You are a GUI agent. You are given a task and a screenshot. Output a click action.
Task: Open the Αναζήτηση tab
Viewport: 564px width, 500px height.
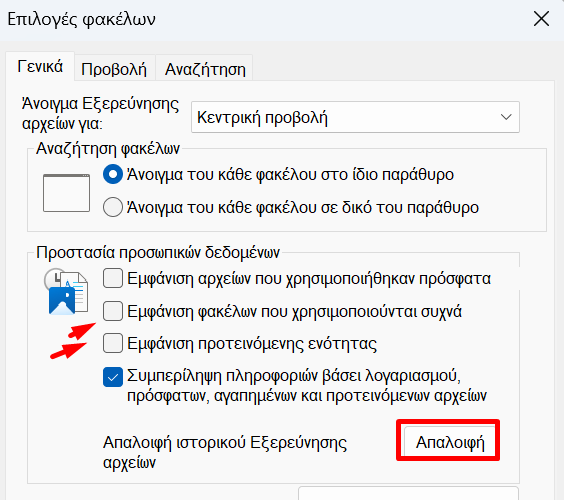[x=205, y=69]
